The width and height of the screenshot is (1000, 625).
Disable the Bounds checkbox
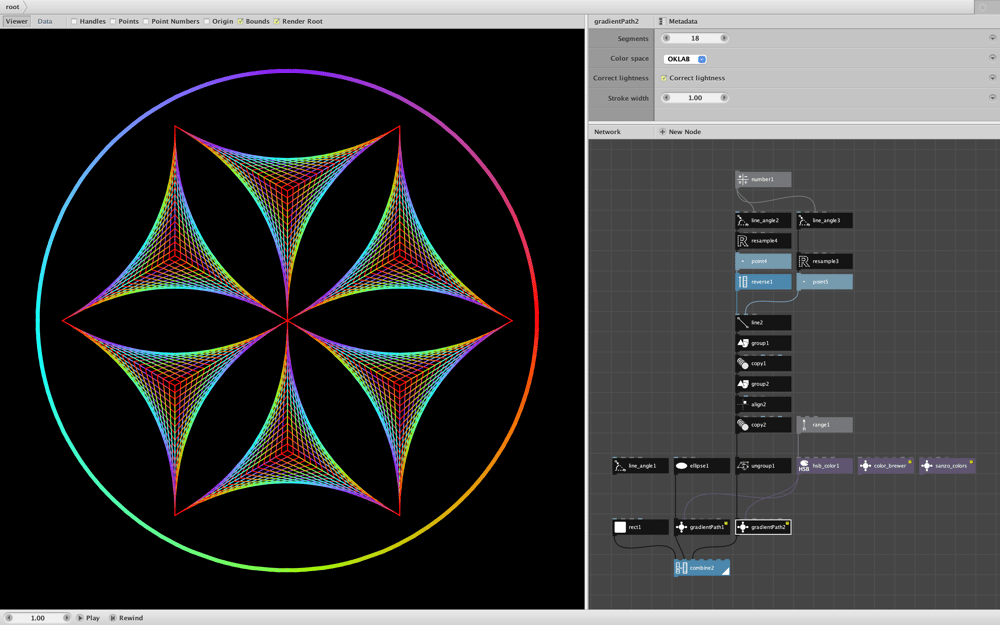[x=240, y=21]
